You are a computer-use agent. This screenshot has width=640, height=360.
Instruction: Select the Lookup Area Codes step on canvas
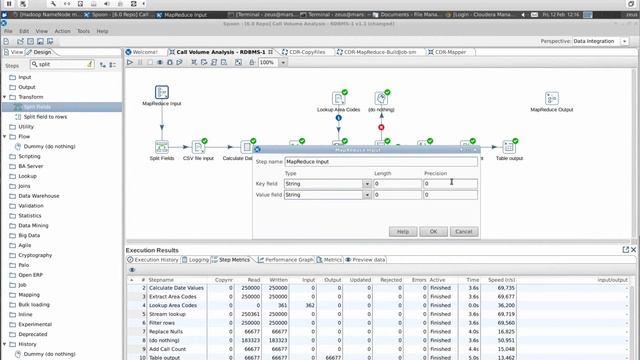pos(338,98)
